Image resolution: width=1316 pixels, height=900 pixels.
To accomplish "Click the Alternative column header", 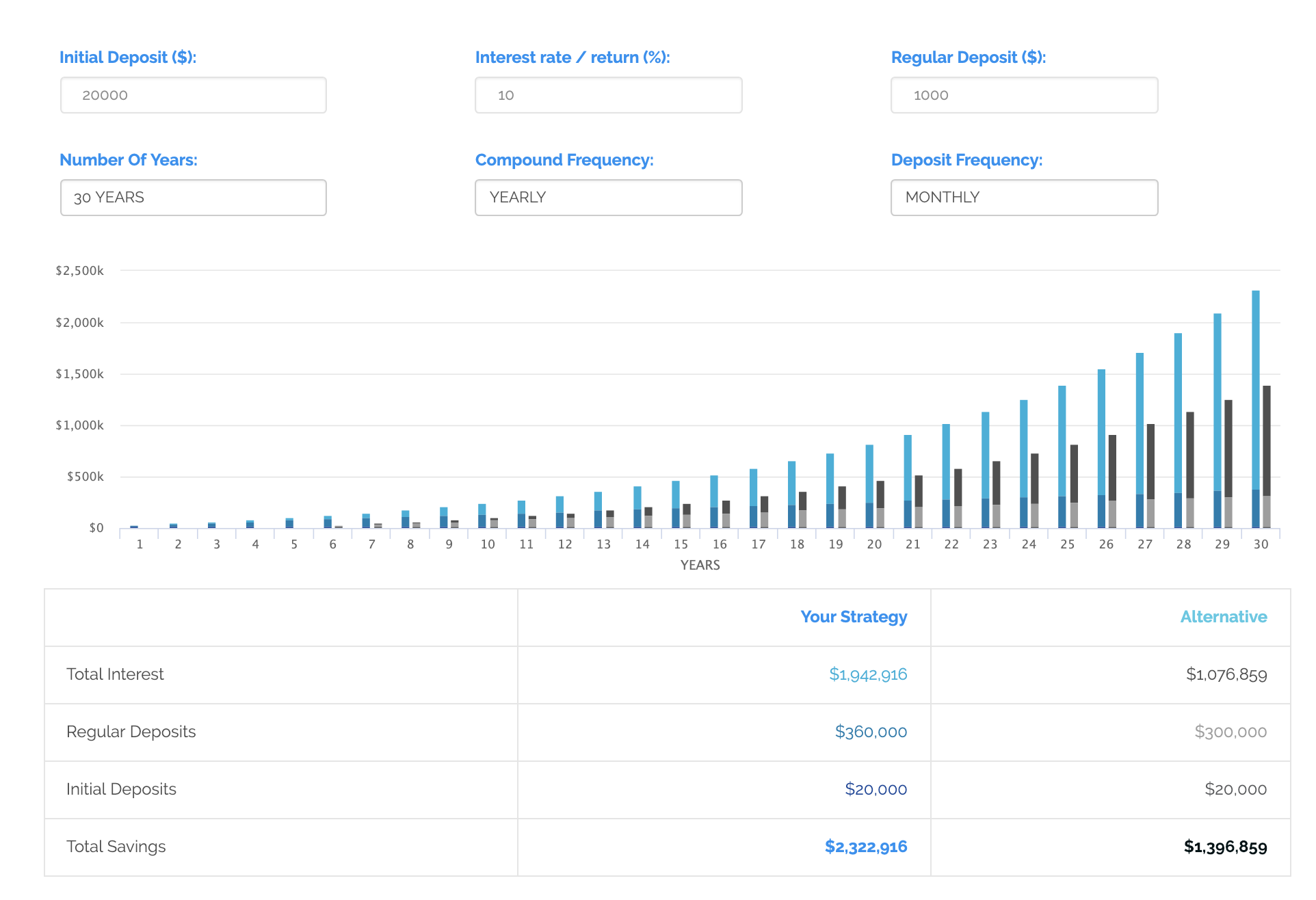I will [1223, 617].
